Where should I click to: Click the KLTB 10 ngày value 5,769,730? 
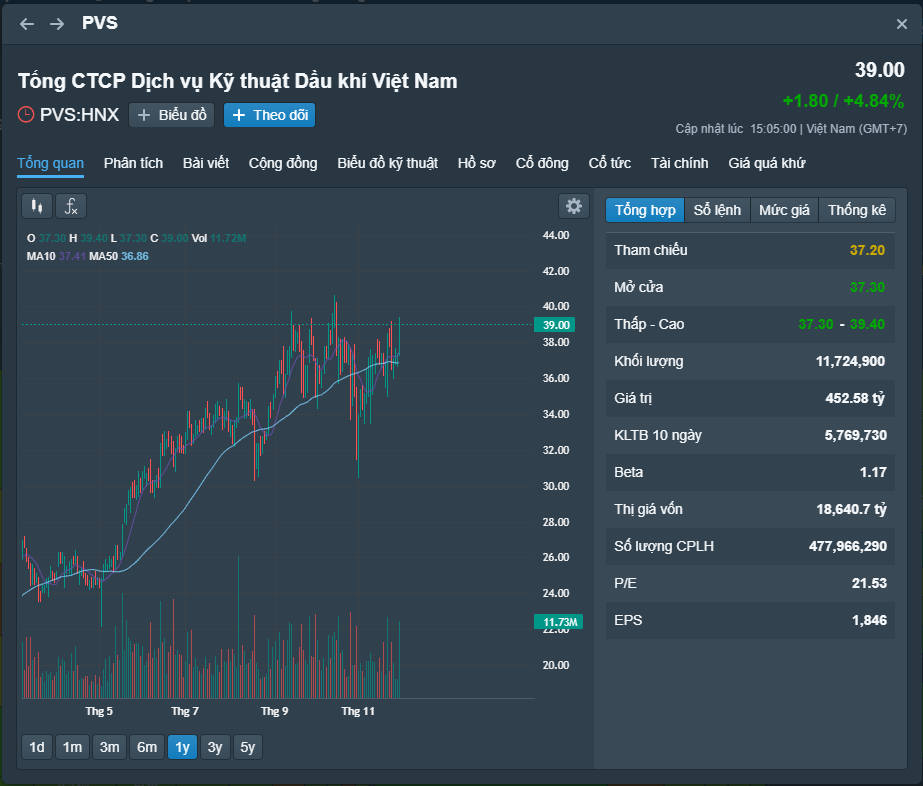[x=855, y=435]
